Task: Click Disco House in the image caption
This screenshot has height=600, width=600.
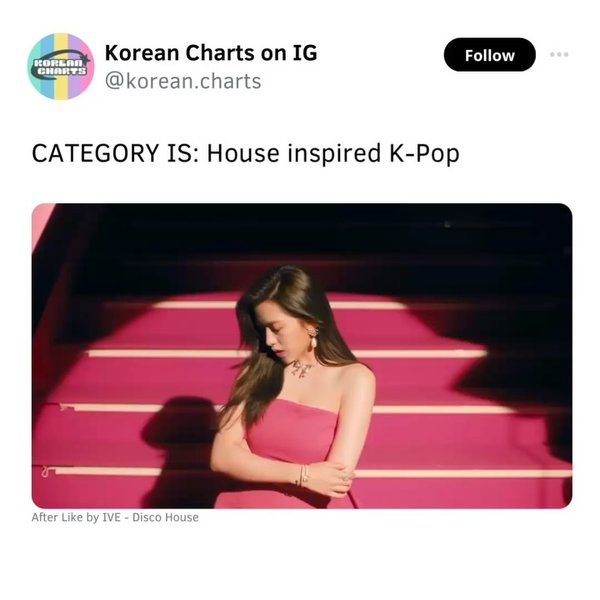Action: point(165,517)
